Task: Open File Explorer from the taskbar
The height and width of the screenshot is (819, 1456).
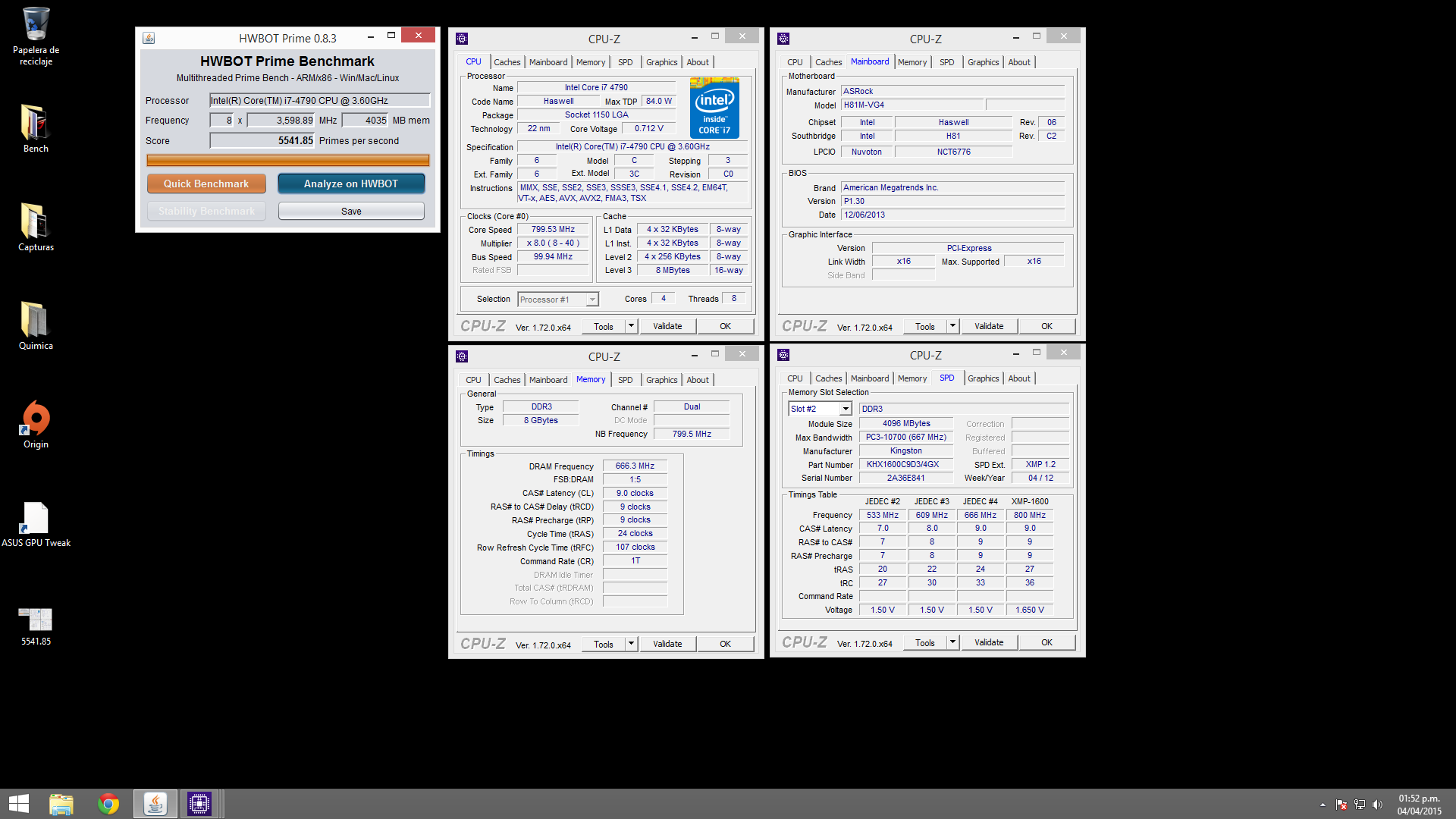Action: (x=61, y=804)
